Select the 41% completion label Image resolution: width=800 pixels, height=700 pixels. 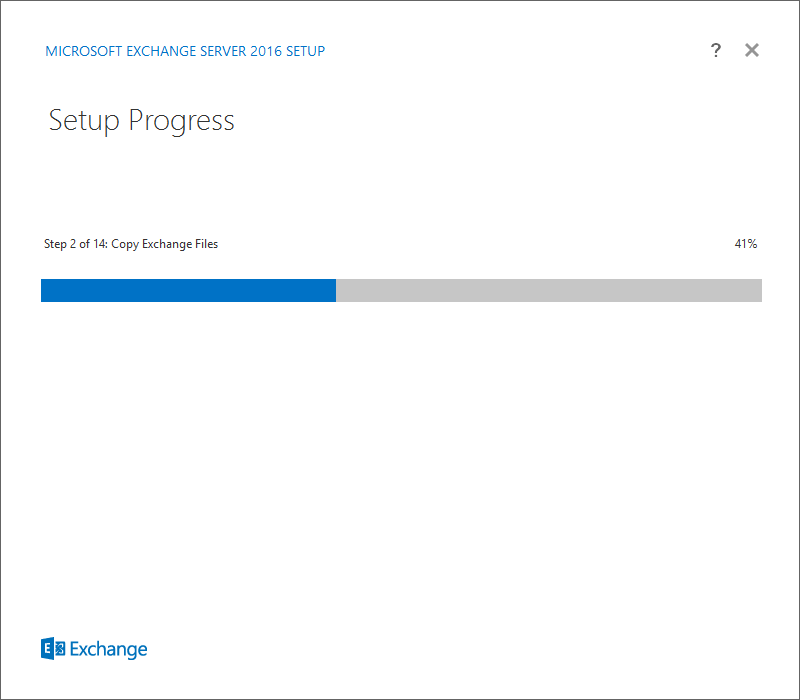click(746, 243)
